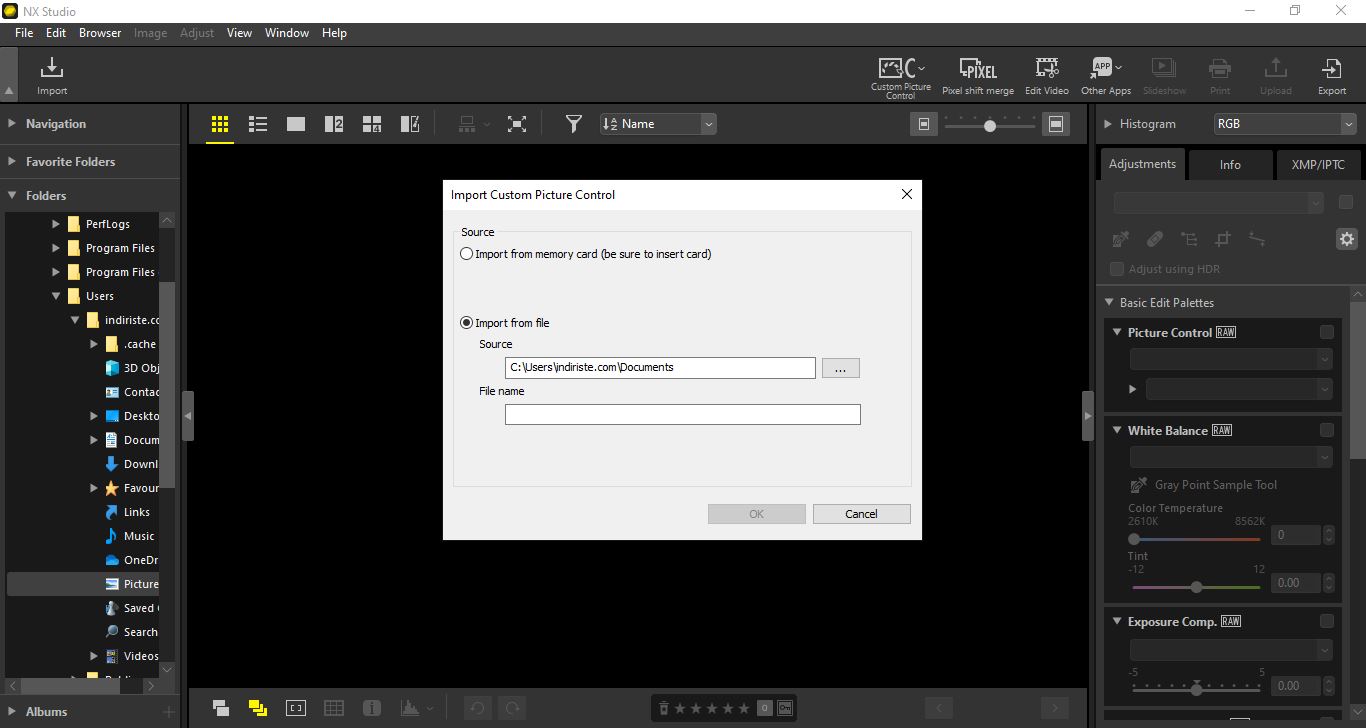Open the Window menu
This screenshot has height=728, width=1366.
point(287,33)
